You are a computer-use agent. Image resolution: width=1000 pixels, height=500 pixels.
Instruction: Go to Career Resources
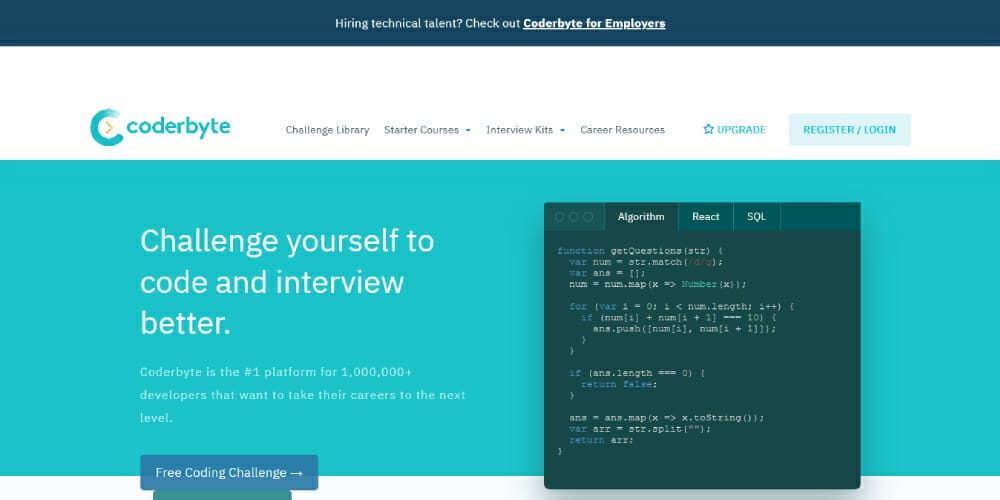[x=622, y=129]
